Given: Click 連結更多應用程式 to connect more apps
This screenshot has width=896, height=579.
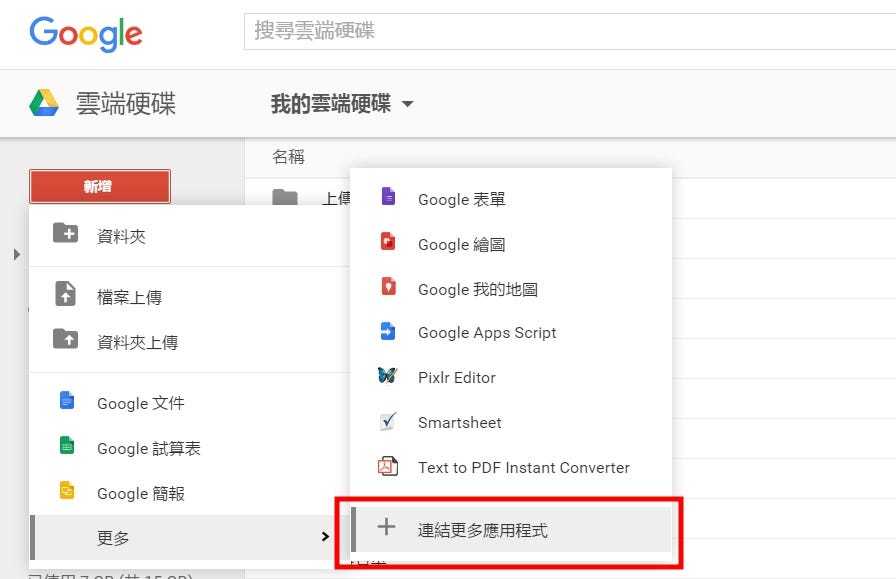Looking at the screenshot, I should 511,530.
